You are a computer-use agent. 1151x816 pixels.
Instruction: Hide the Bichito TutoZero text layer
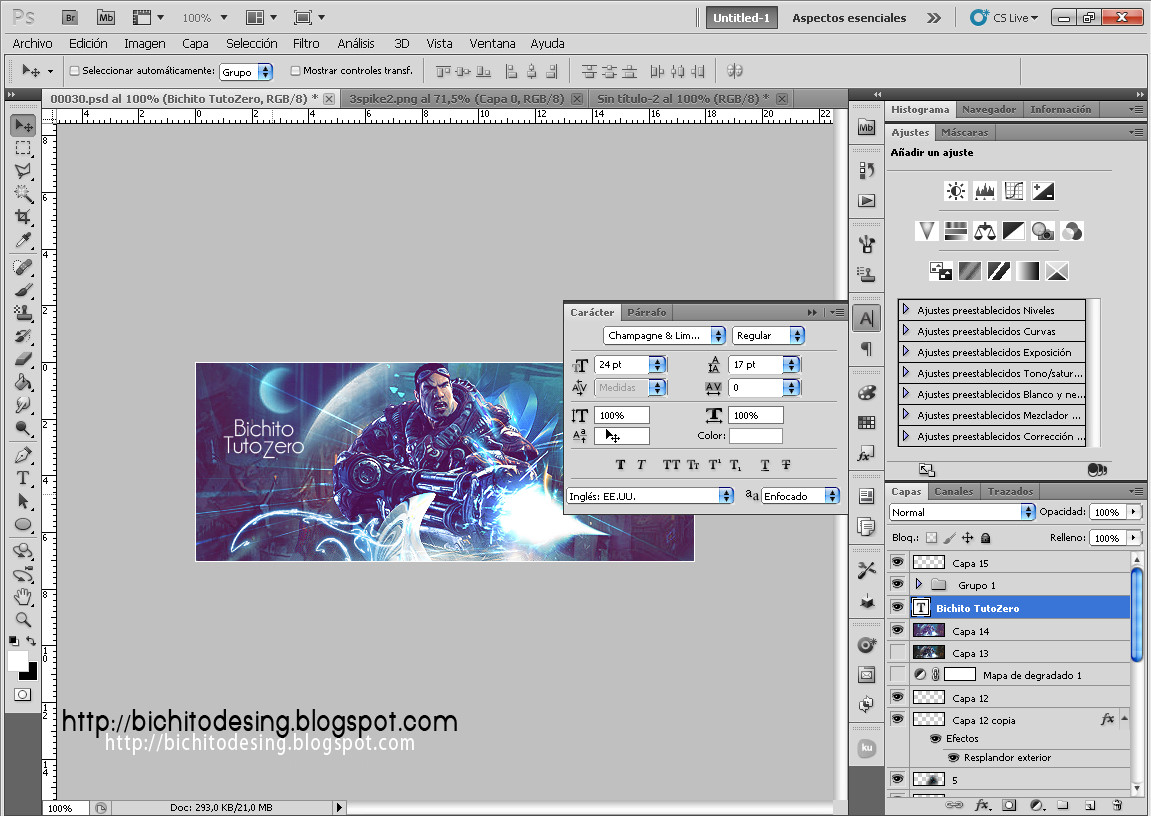[x=897, y=607]
